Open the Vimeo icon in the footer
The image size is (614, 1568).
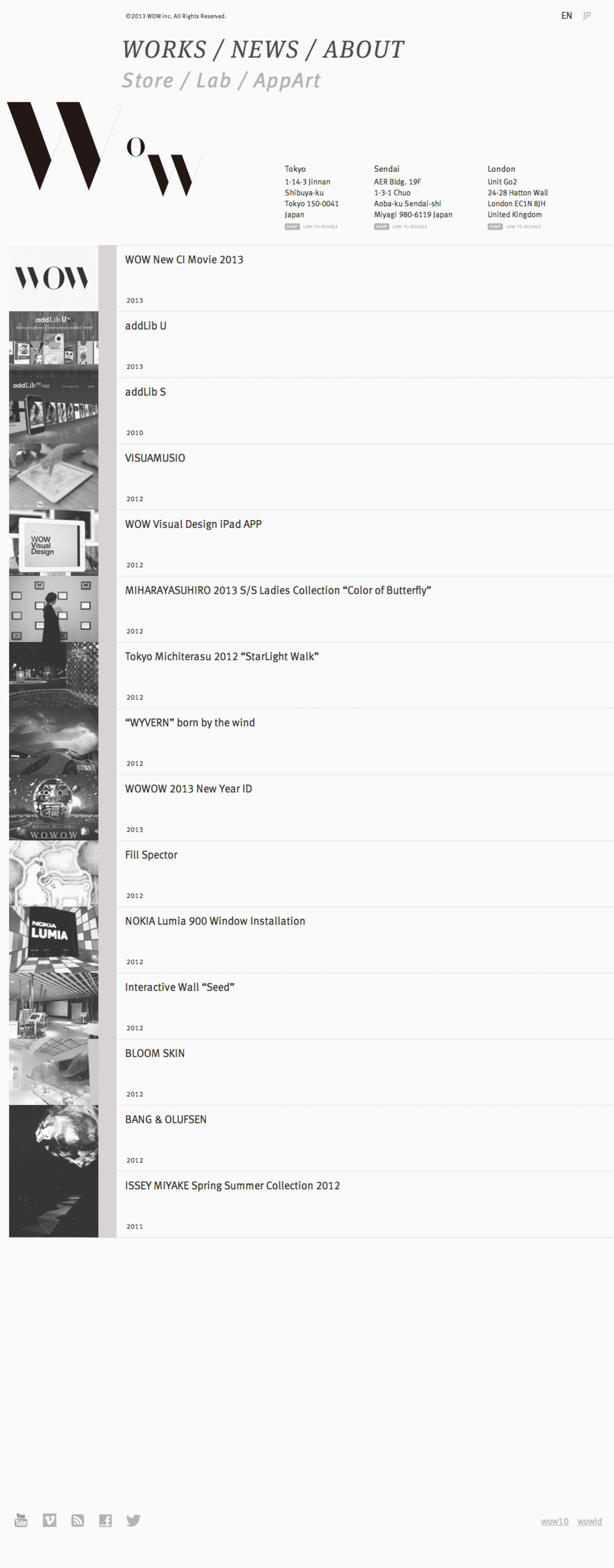[49, 1520]
